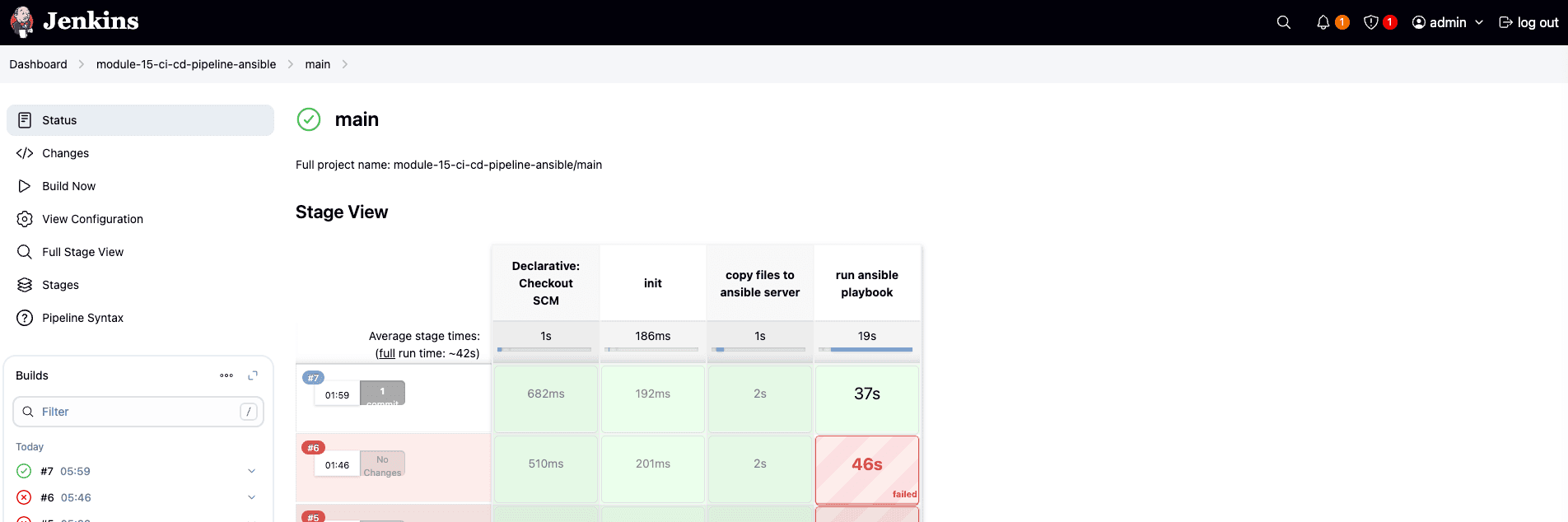Click the Status page icon in sidebar
The image size is (1568, 522).
[x=25, y=120]
